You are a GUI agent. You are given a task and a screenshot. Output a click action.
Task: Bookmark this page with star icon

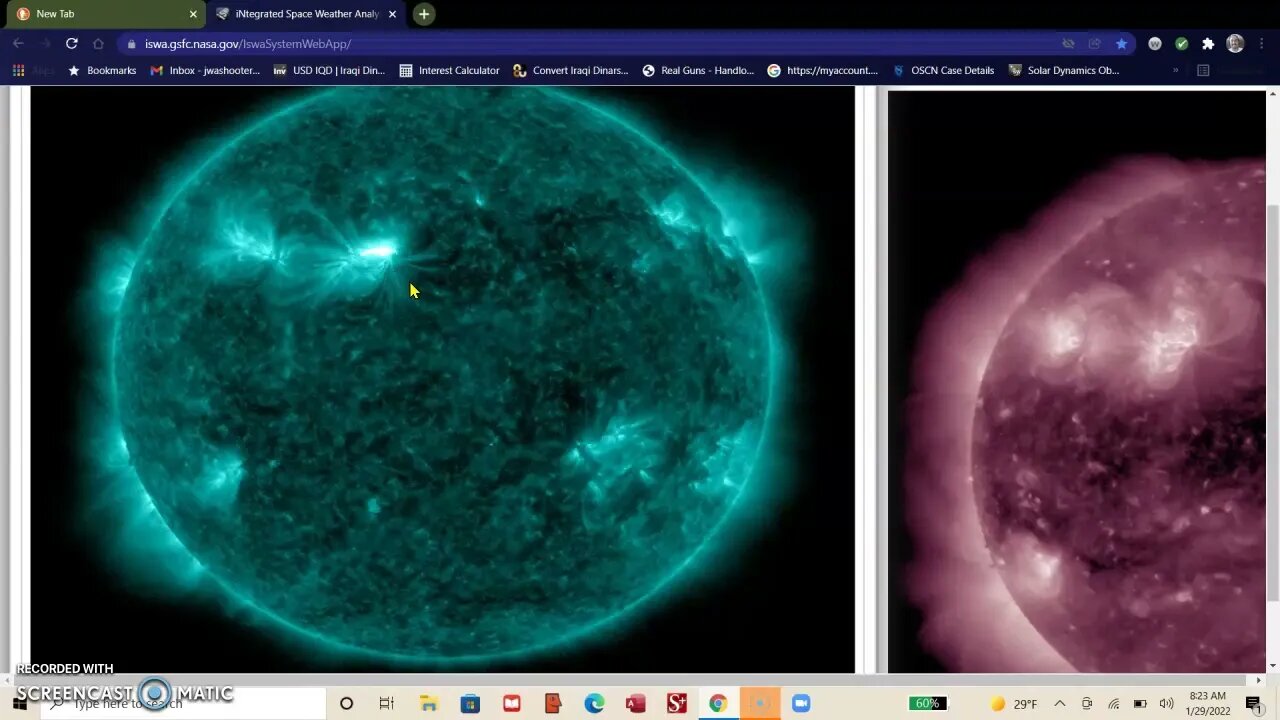point(1121,44)
